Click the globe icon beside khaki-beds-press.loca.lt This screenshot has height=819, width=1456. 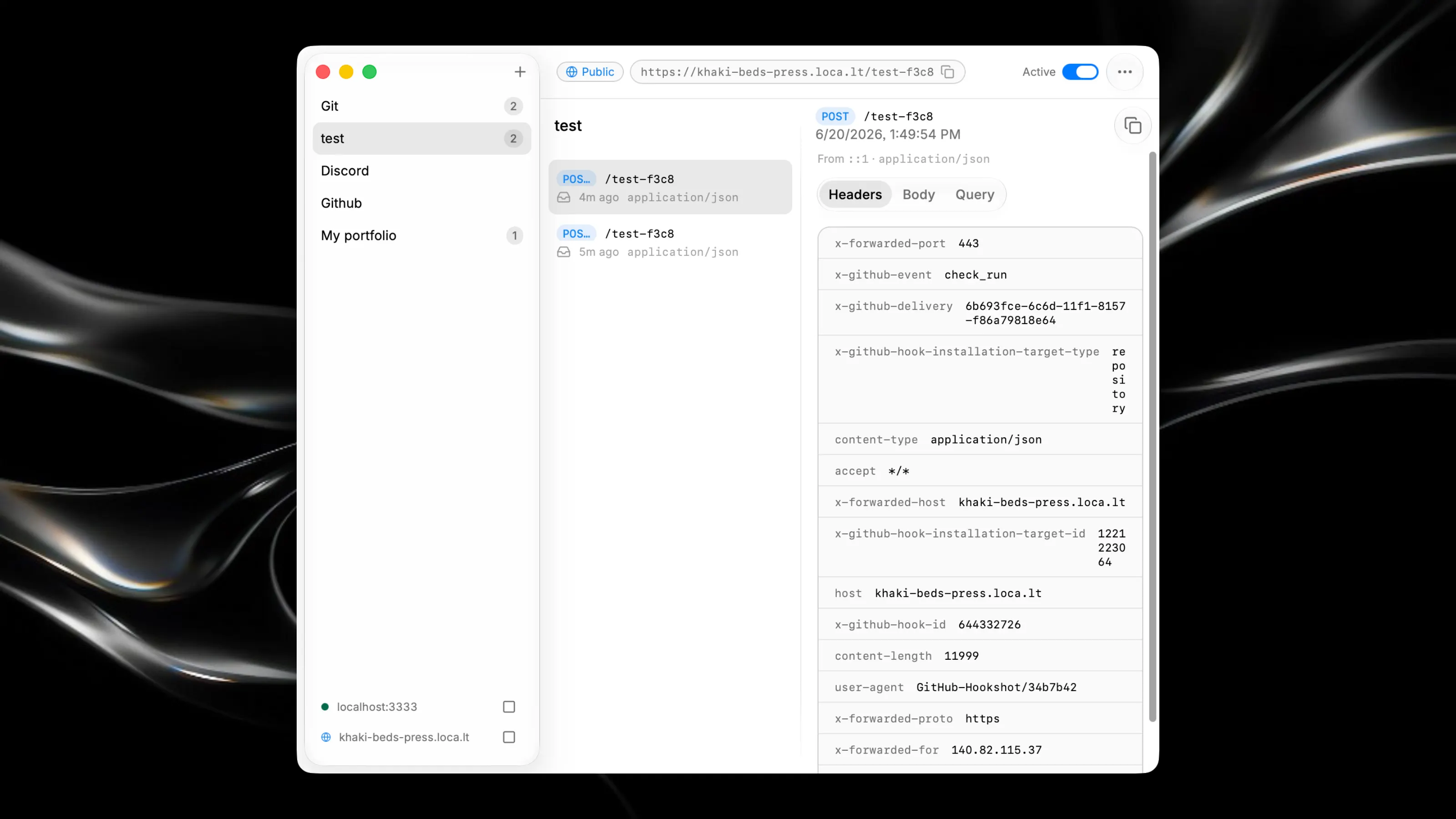click(326, 737)
